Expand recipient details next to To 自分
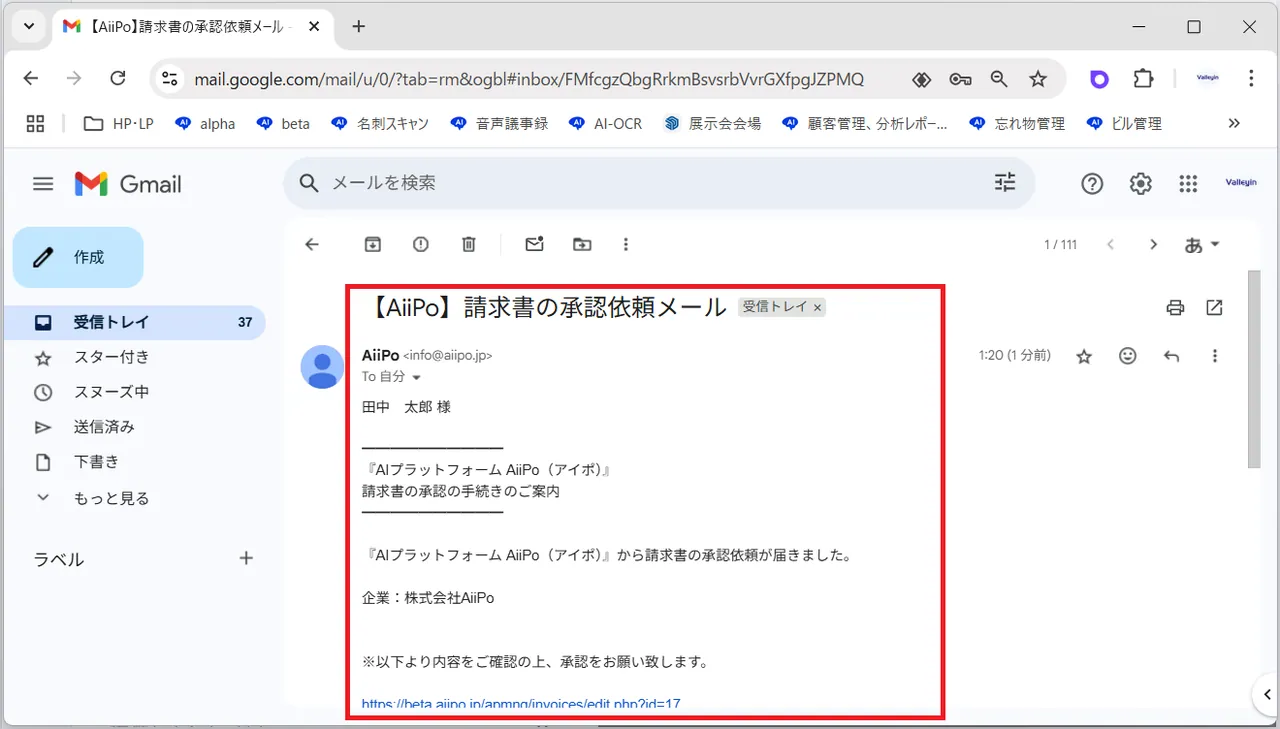The image size is (1280, 729). (x=416, y=377)
